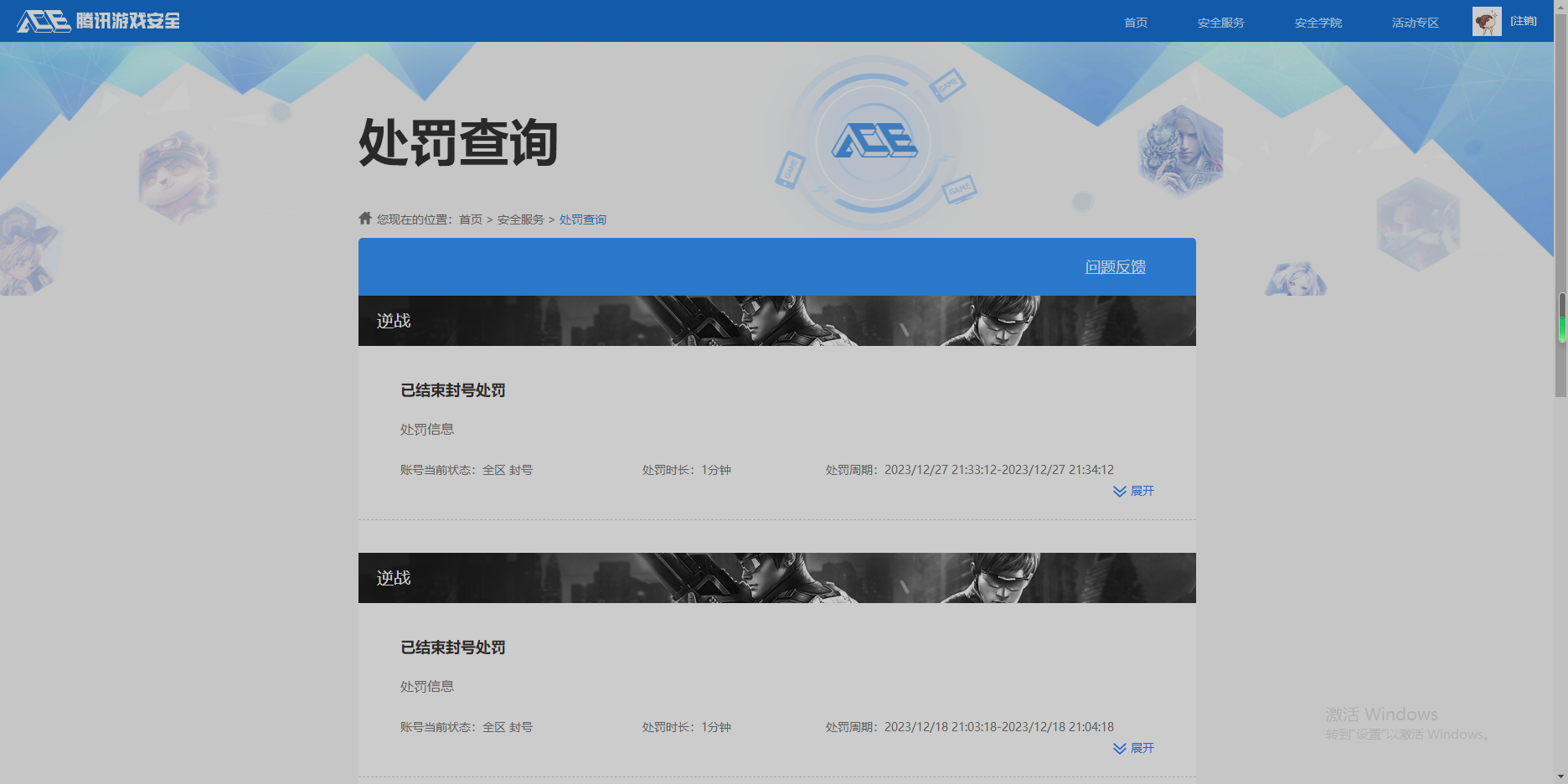Viewport: 1568px width, 784px height.
Task: Select the 处罚周期 text dated 2023/12/18
Action: [970, 727]
